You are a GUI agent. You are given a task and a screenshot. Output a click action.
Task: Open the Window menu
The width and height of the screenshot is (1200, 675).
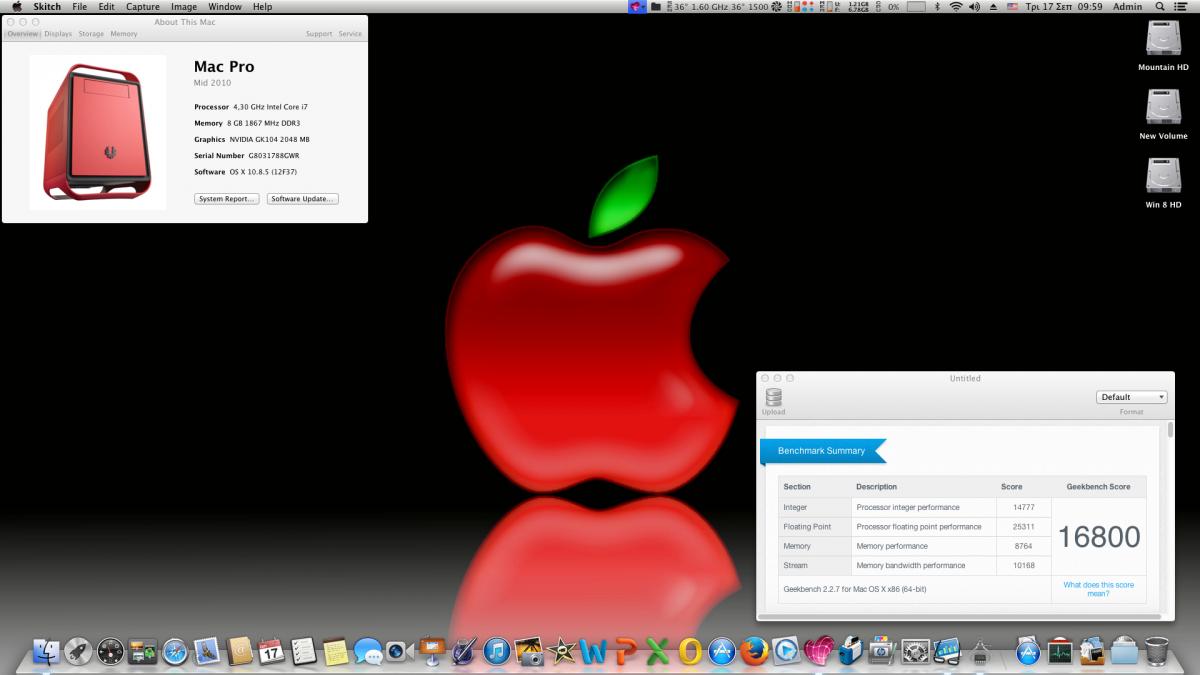click(225, 7)
